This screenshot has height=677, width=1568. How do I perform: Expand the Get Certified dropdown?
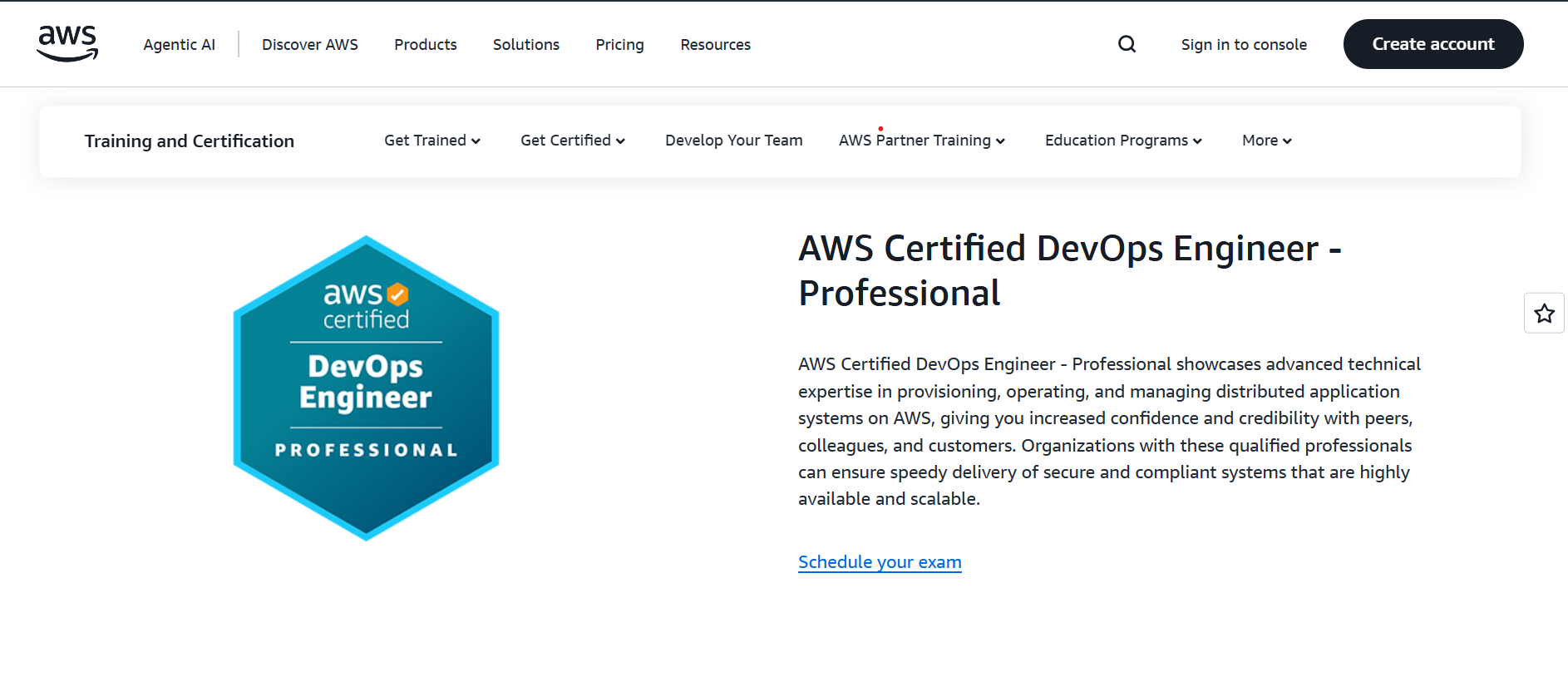(572, 141)
